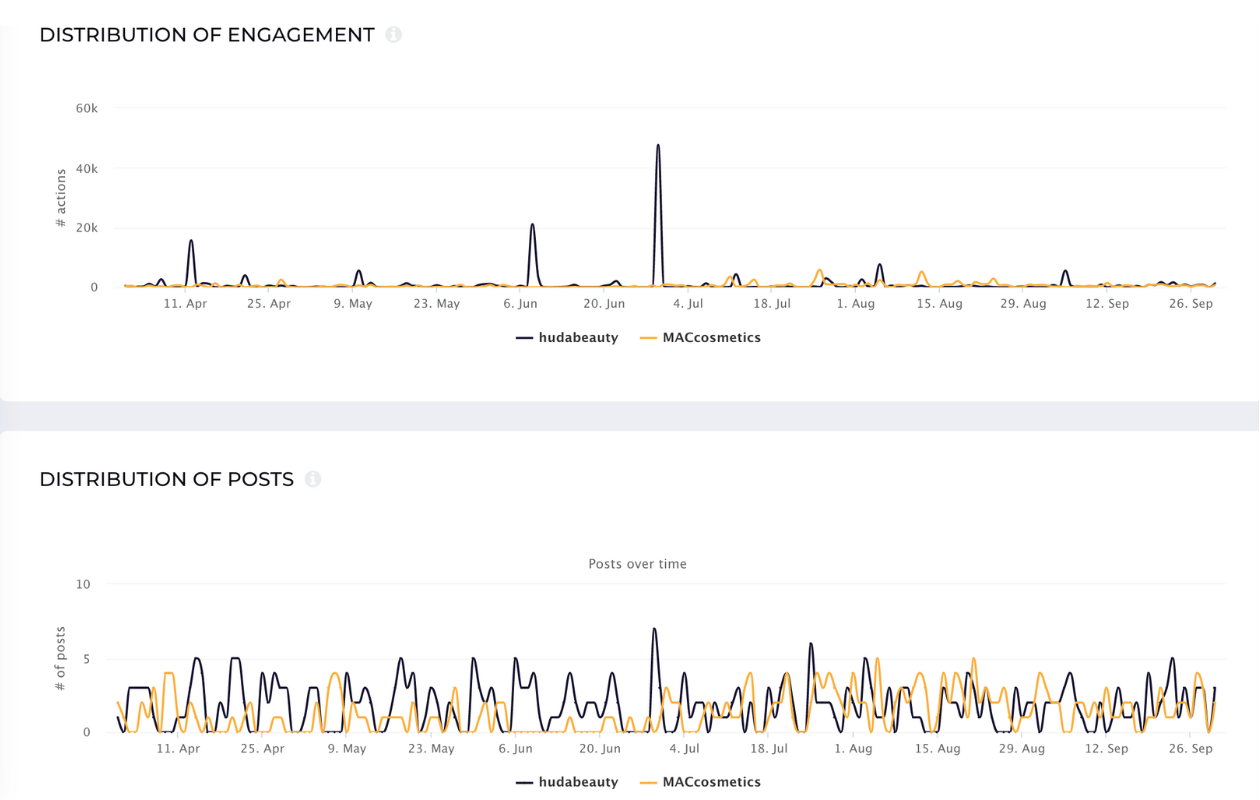This screenshot has height=800, width=1260.
Task: Click the '20k' axis label in engagement chart
Action: pyautogui.click(x=87, y=228)
